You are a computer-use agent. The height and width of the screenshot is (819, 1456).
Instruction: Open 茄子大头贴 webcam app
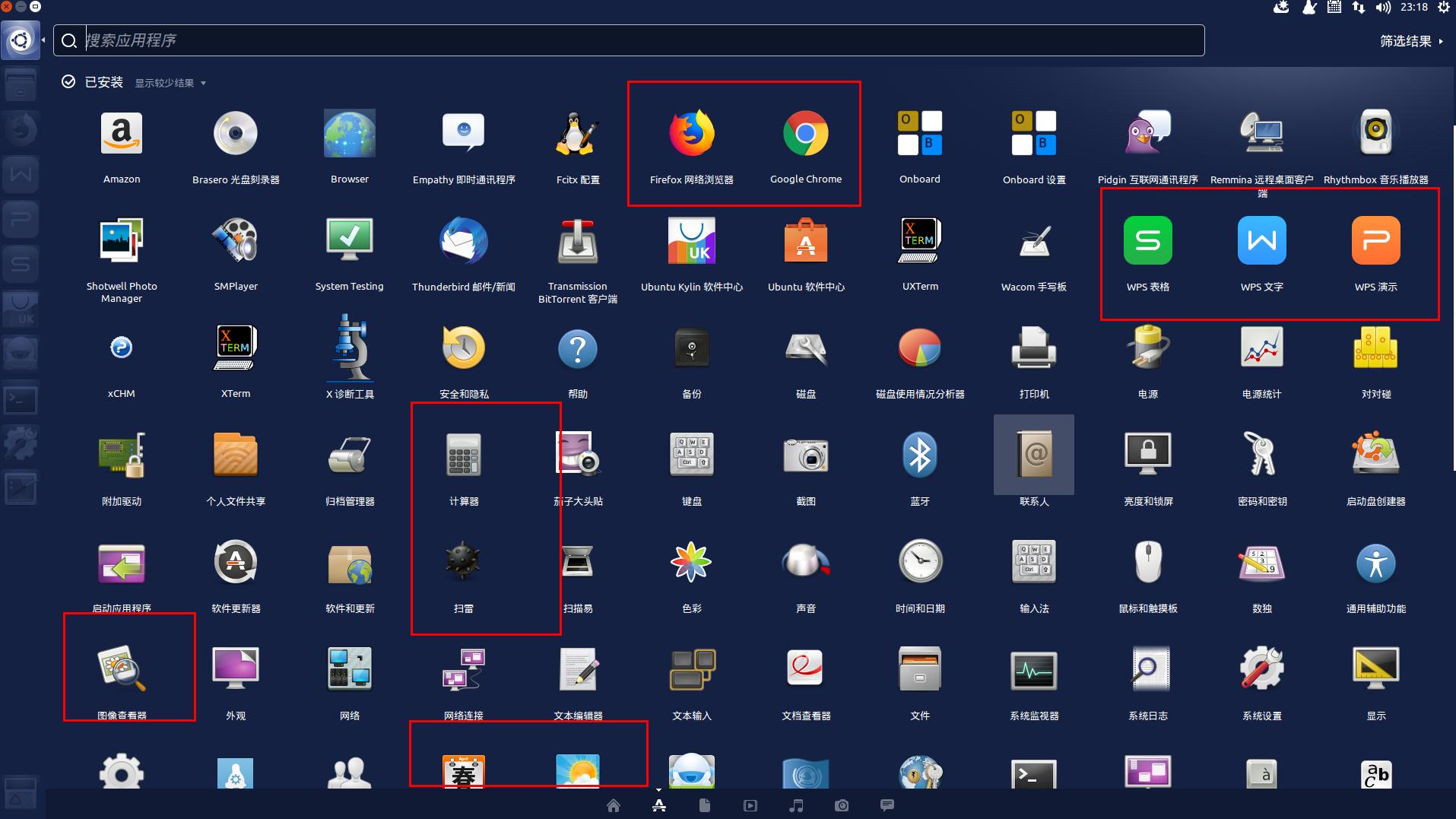click(578, 456)
